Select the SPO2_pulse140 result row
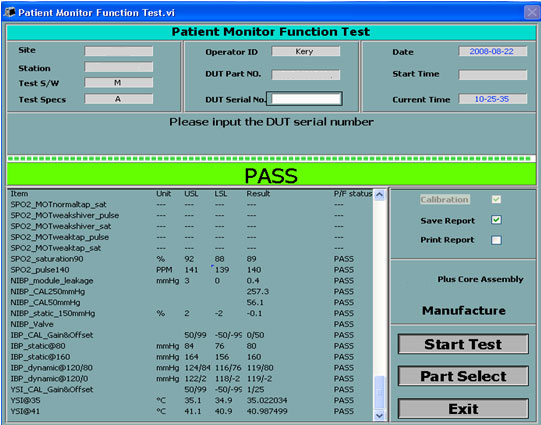This screenshot has height=425, width=541. click(x=191, y=270)
